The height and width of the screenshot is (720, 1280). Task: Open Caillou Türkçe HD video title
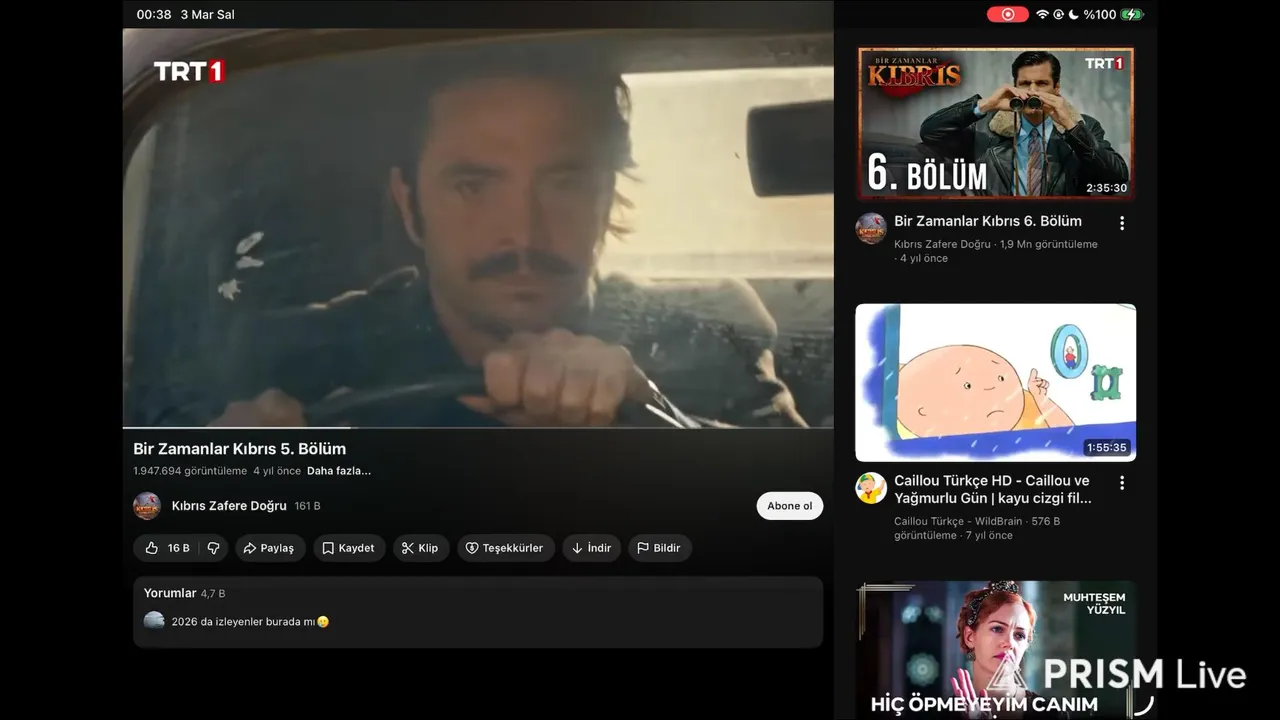click(993, 489)
